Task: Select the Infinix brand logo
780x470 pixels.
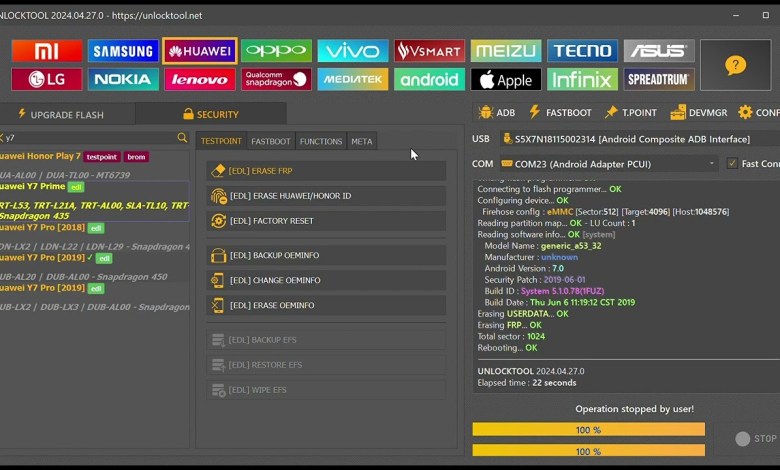Action: pos(583,80)
